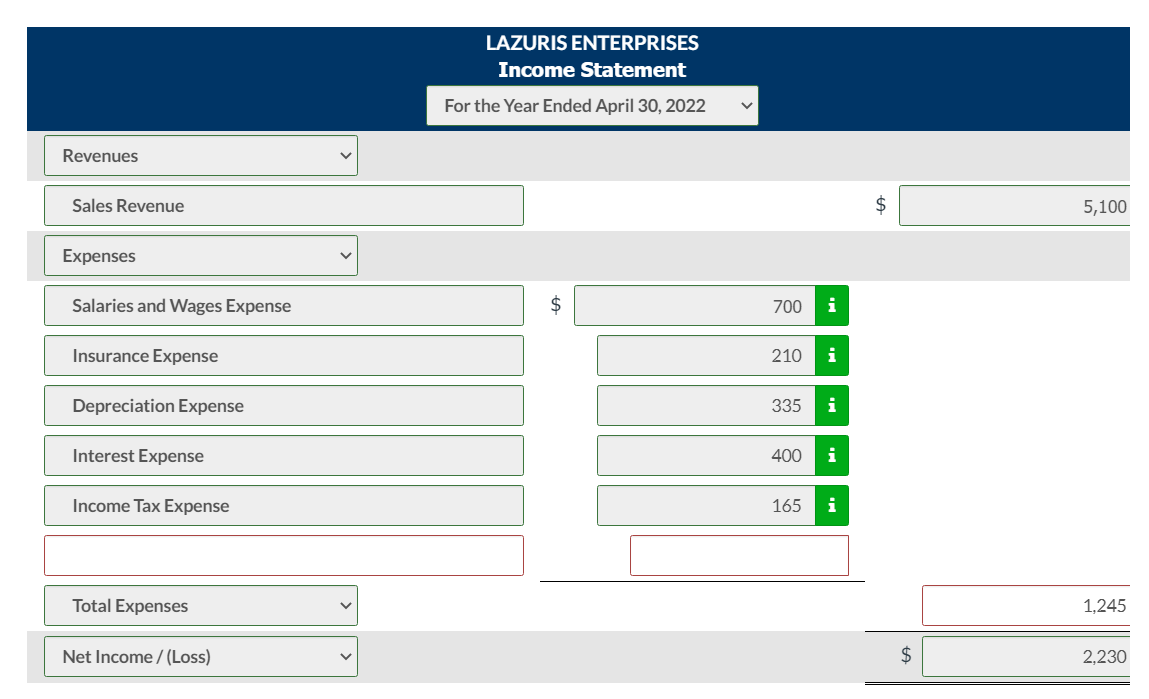Expand the Revenues section dropdown
This screenshot has height=699, width=1149.
click(x=345, y=155)
